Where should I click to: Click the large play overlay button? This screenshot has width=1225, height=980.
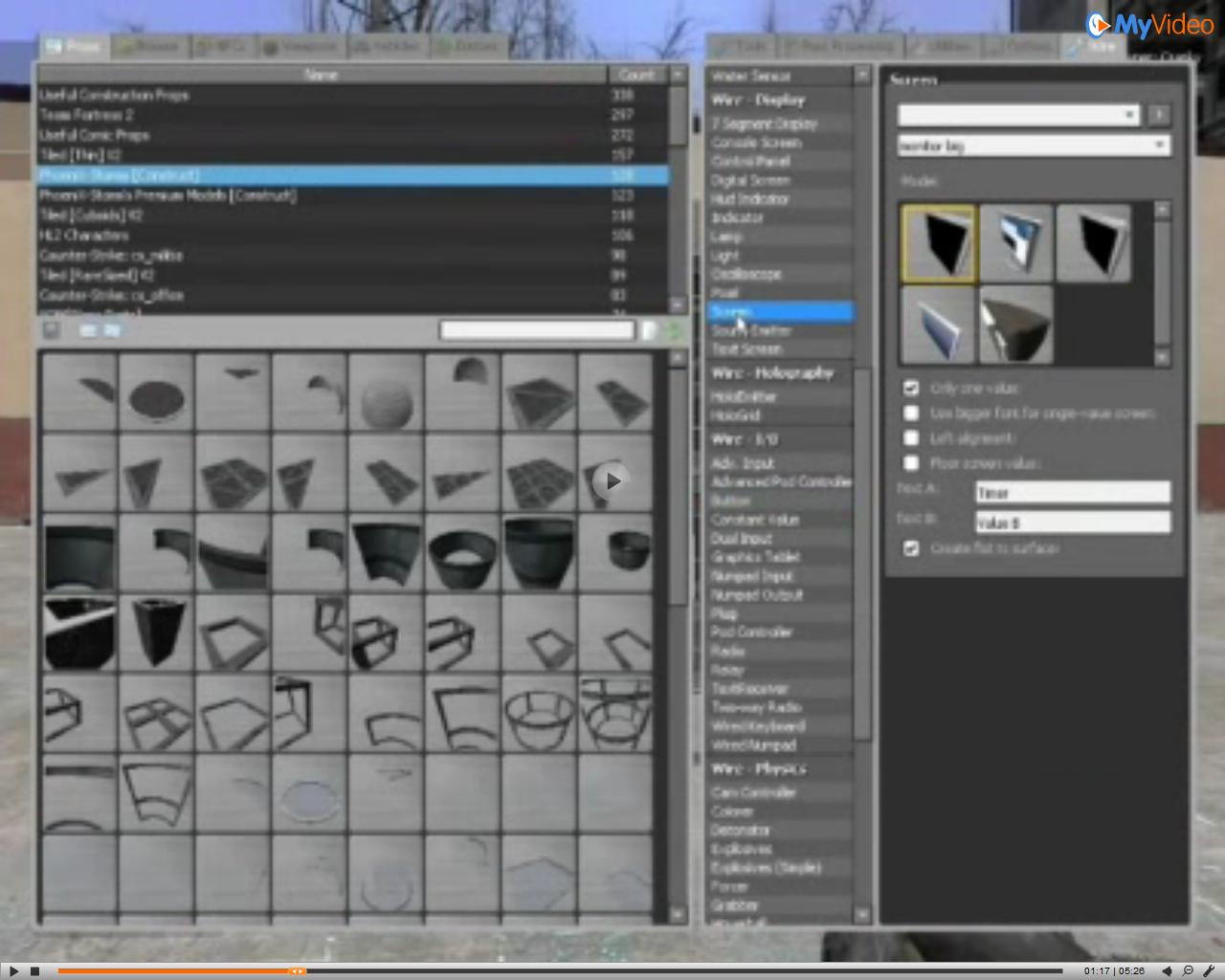tap(612, 480)
